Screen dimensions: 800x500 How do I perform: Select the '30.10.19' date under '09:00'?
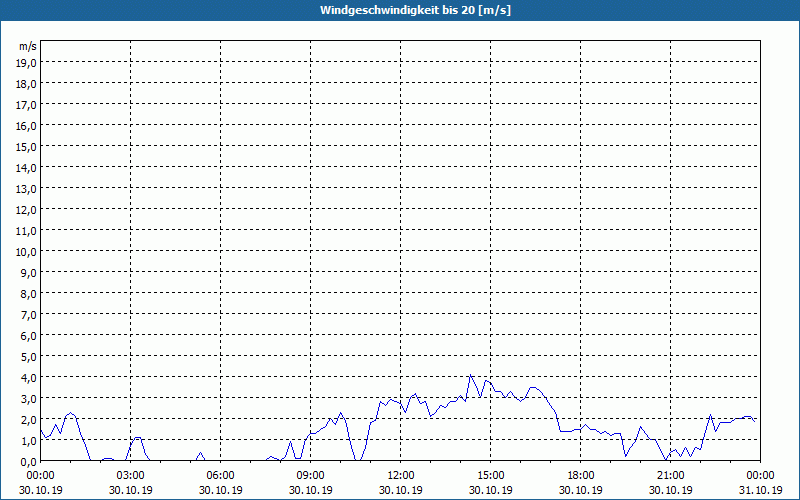coord(311,490)
